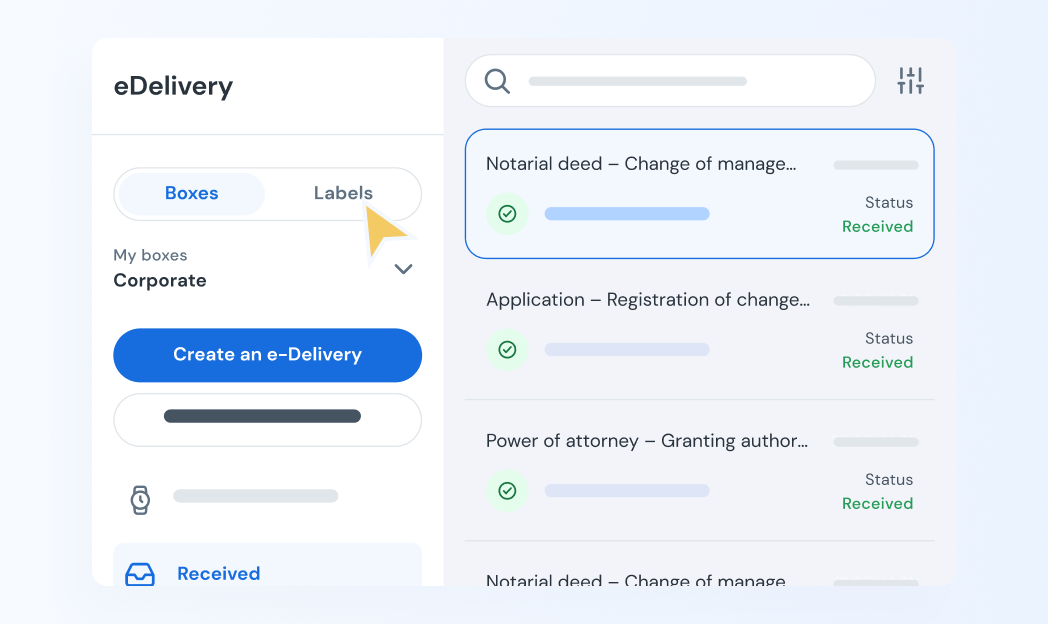Switch to the Boxes toggle option
The image size is (1048, 624).
tap(191, 194)
